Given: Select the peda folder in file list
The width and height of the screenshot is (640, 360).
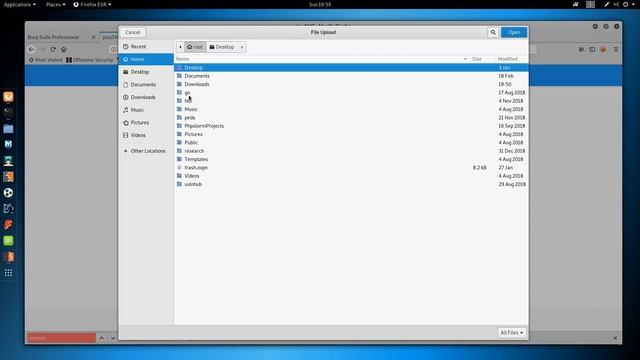Looking at the screenshot, I should point(351,118).
